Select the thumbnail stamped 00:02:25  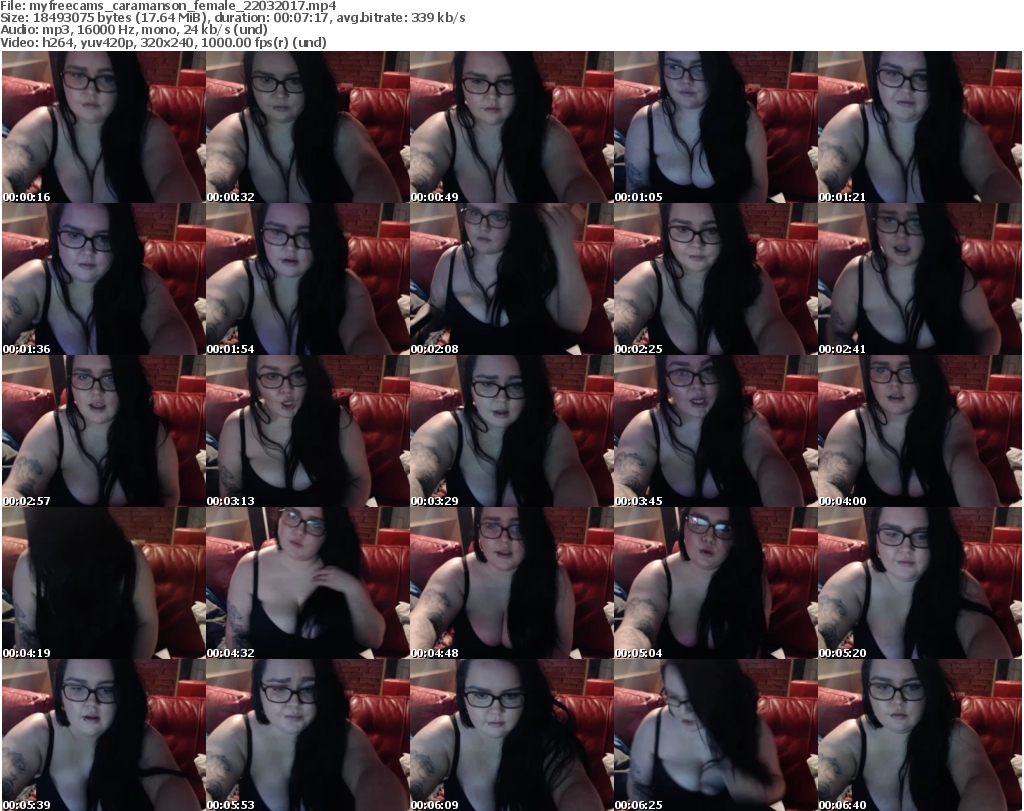(716, 279)
